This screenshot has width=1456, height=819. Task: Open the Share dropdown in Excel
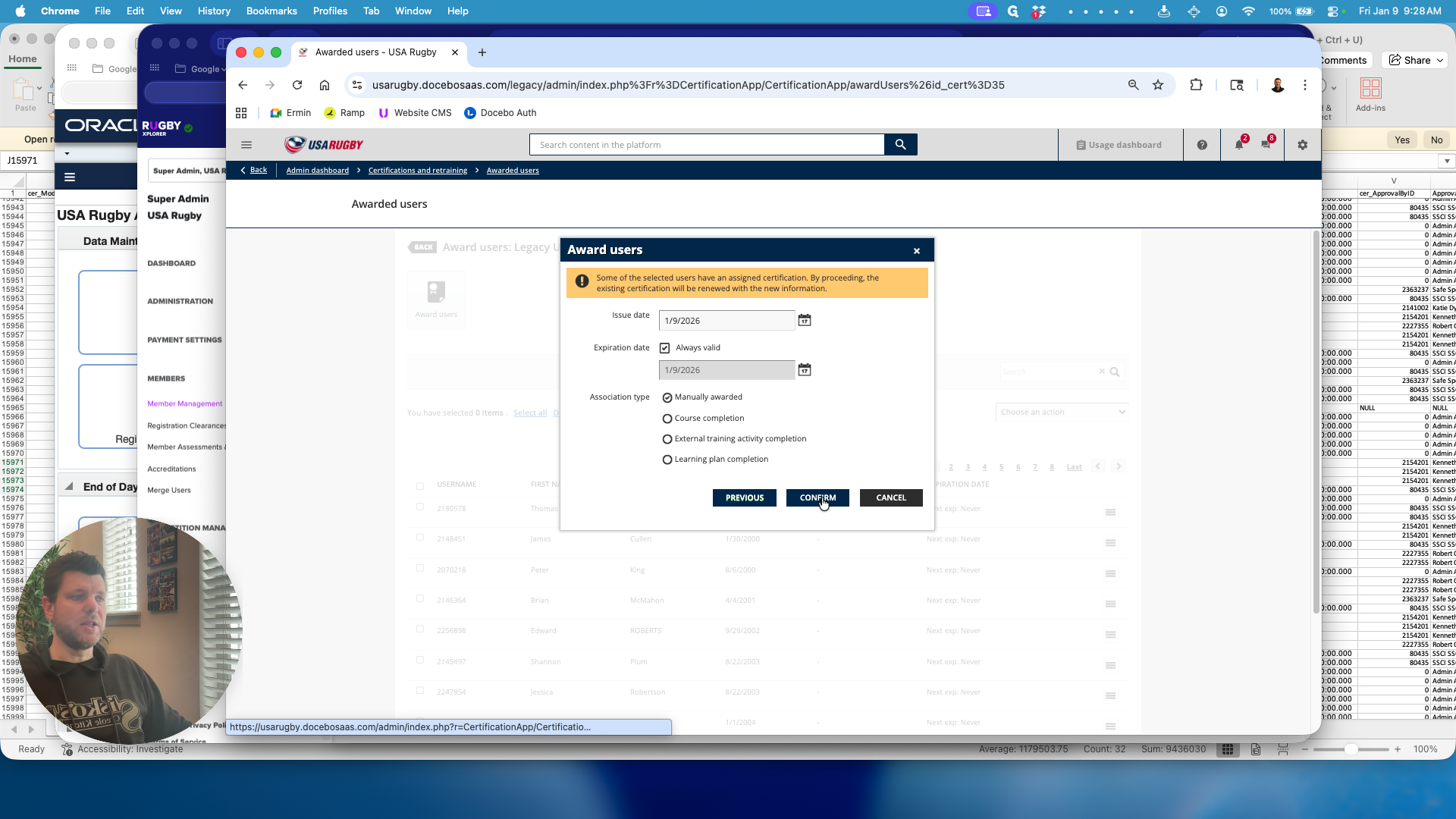click(1416, 60)
